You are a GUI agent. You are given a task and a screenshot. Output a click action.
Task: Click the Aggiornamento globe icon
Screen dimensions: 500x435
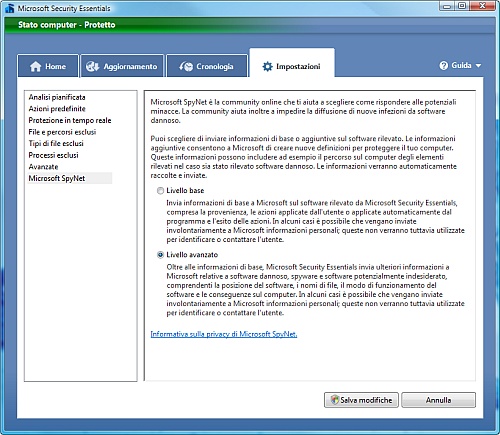92,66
